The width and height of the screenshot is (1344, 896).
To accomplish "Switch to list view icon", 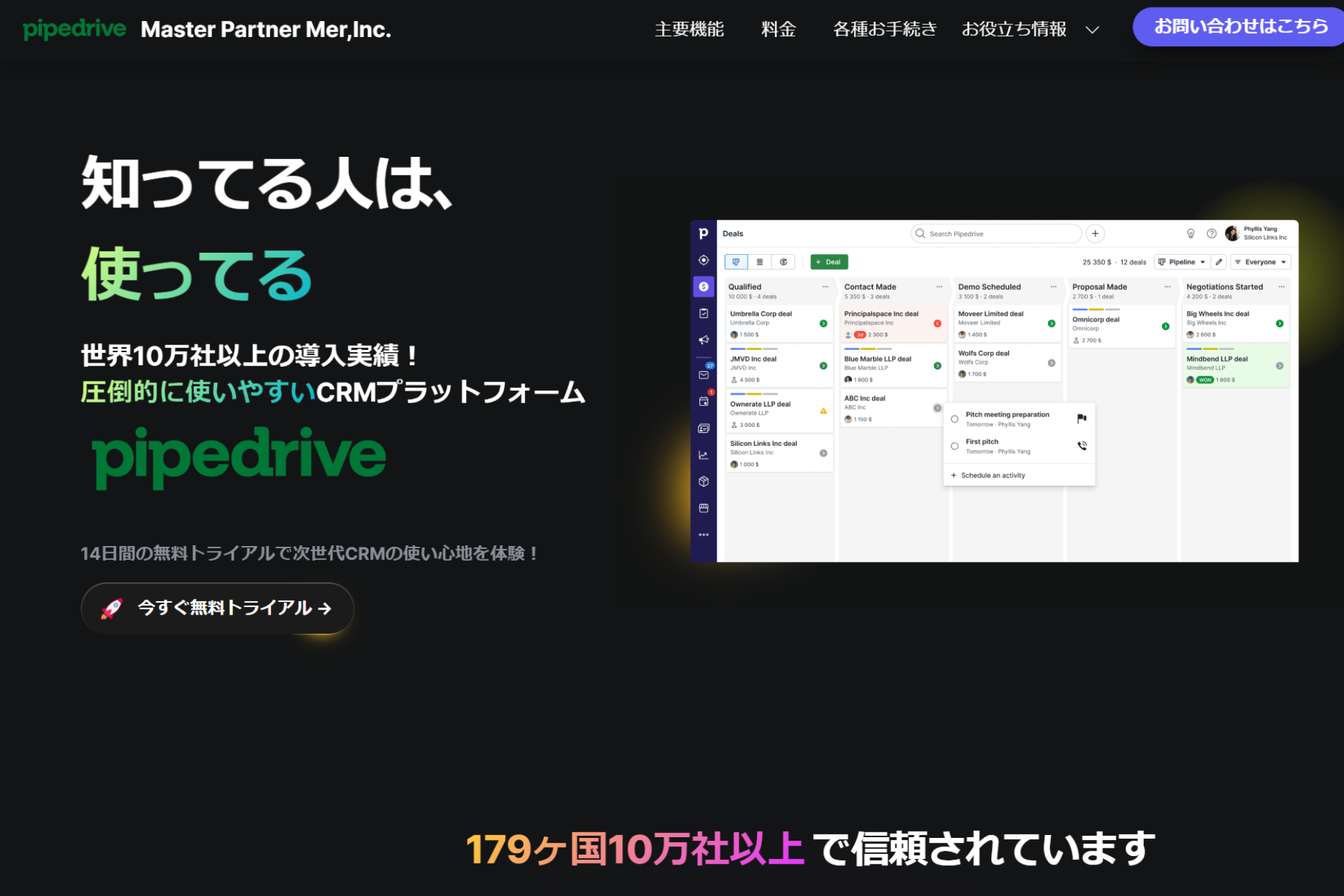I will click(x=759, y=262).
